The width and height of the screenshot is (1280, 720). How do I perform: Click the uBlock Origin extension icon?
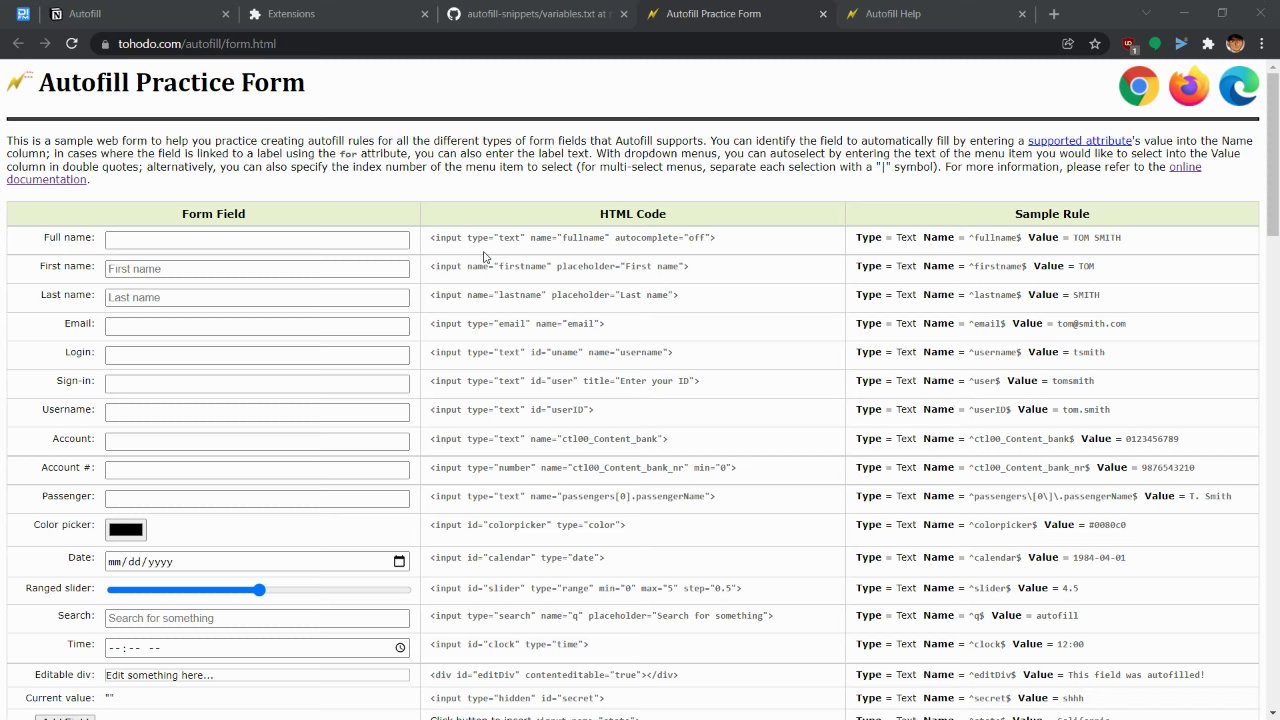pos(1129,44)
